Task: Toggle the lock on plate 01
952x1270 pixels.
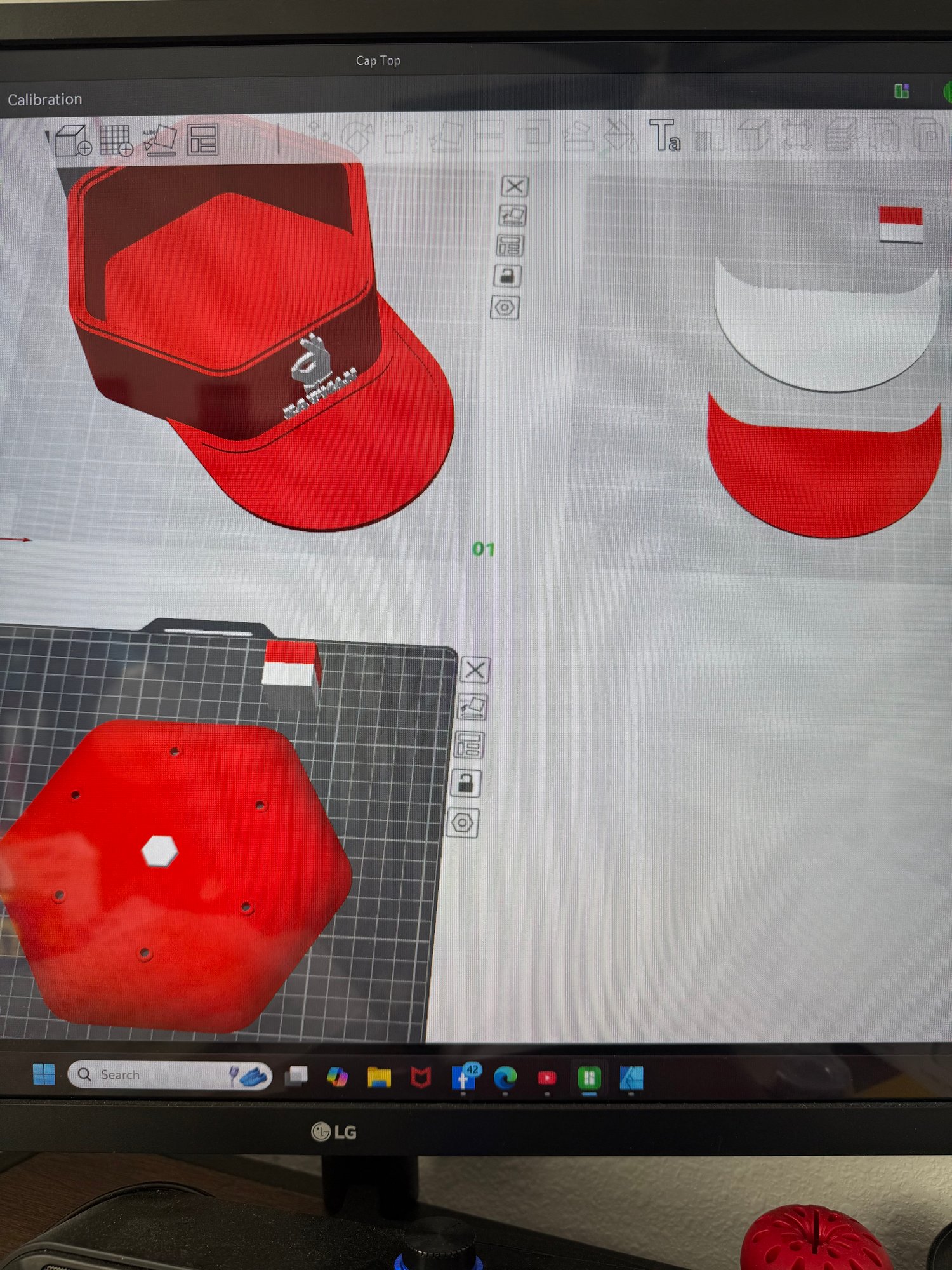Action: tap(507, 276)
